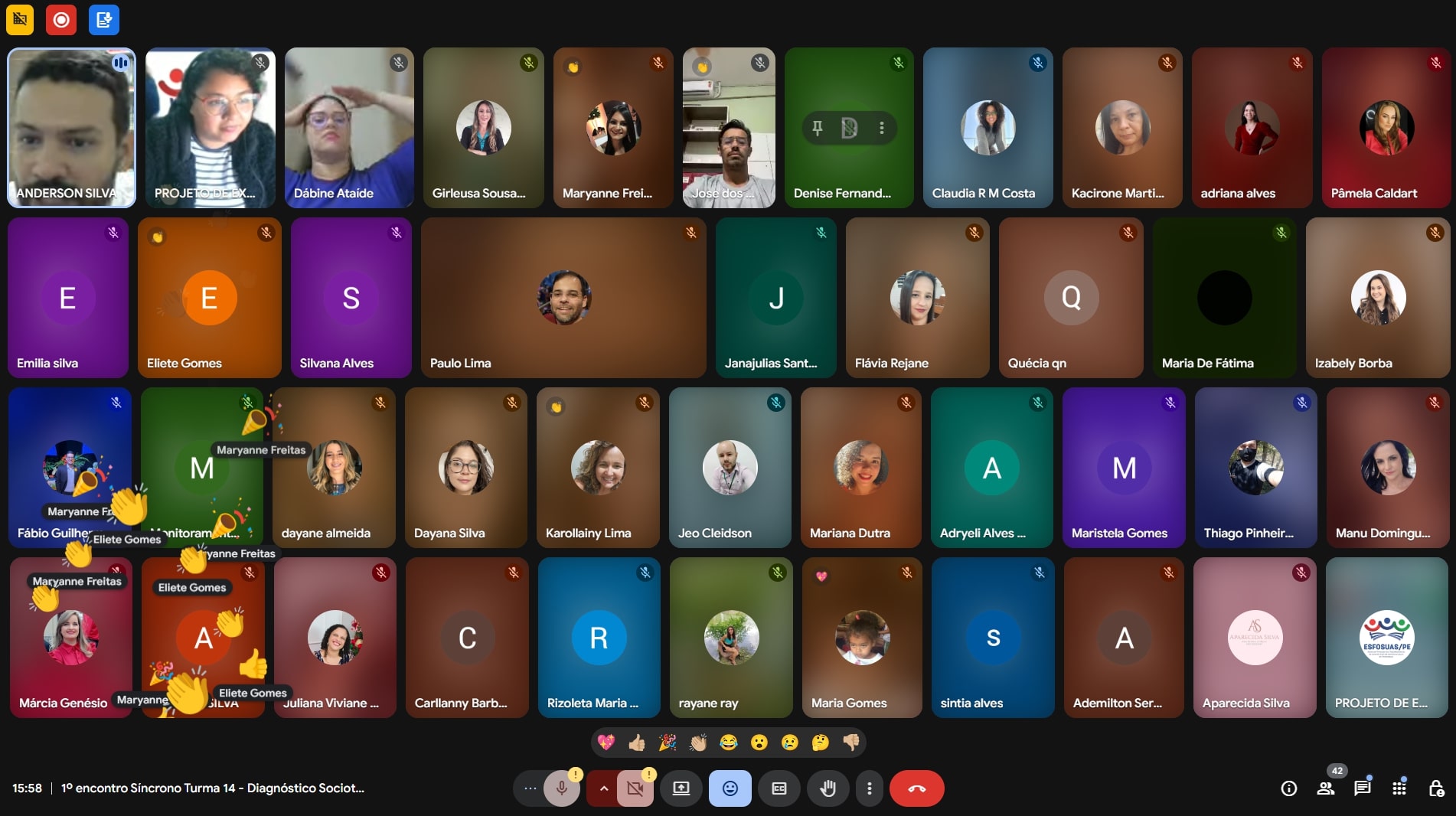Expand audio options ellipsis beside microphone

coord(530,788)
